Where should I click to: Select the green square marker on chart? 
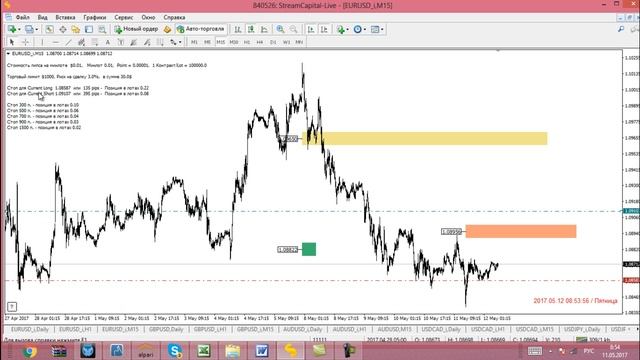(309, 249)
